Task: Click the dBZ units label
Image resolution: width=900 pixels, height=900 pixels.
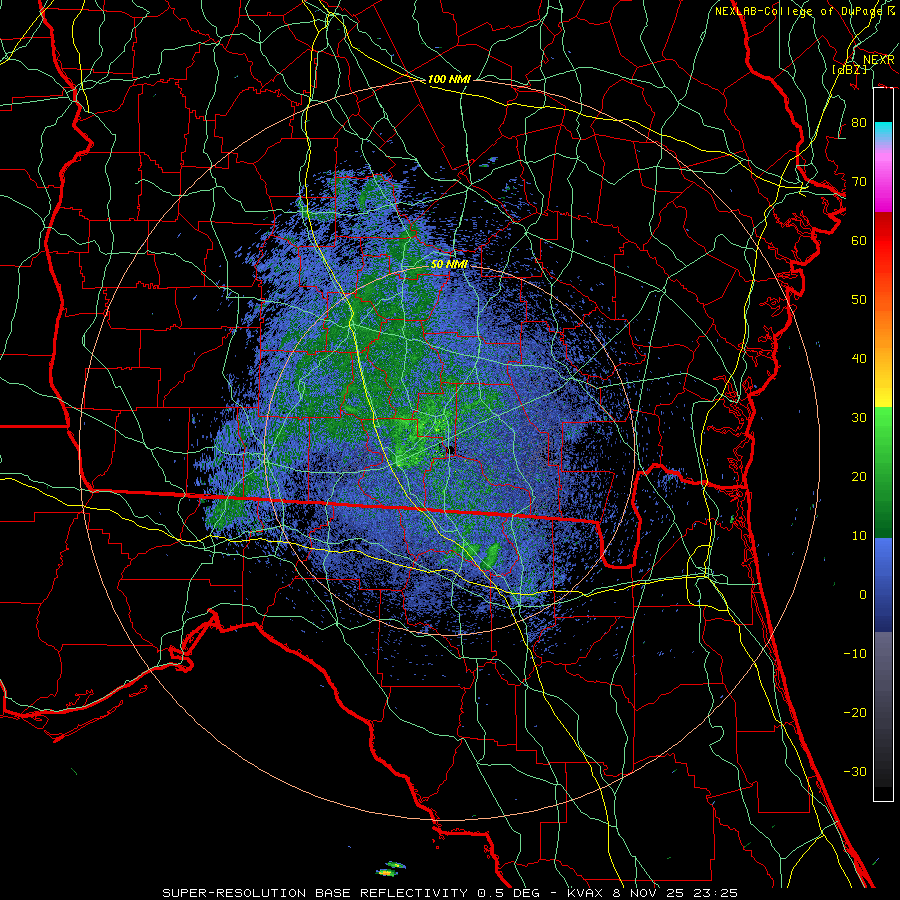Action: (x=850, y=69)
